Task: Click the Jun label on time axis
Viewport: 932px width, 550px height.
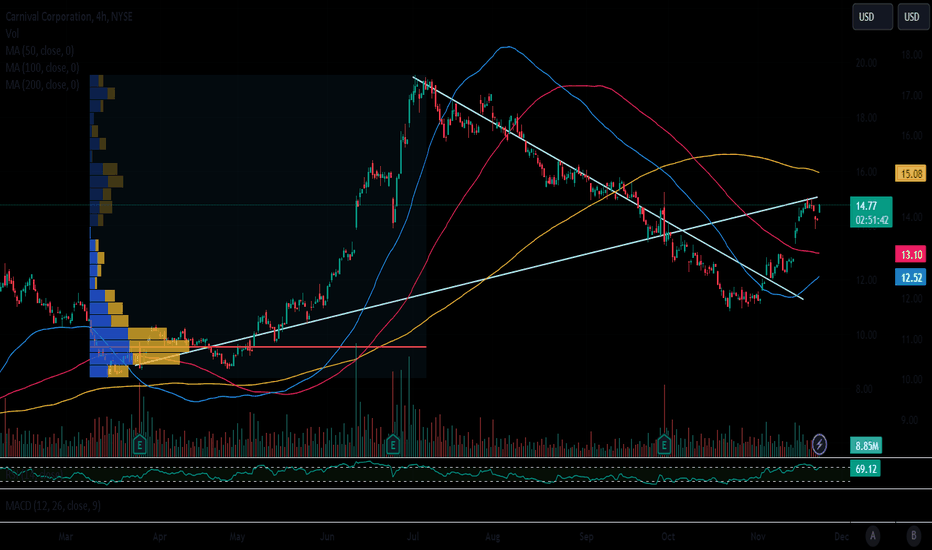Action: point(327,536)
